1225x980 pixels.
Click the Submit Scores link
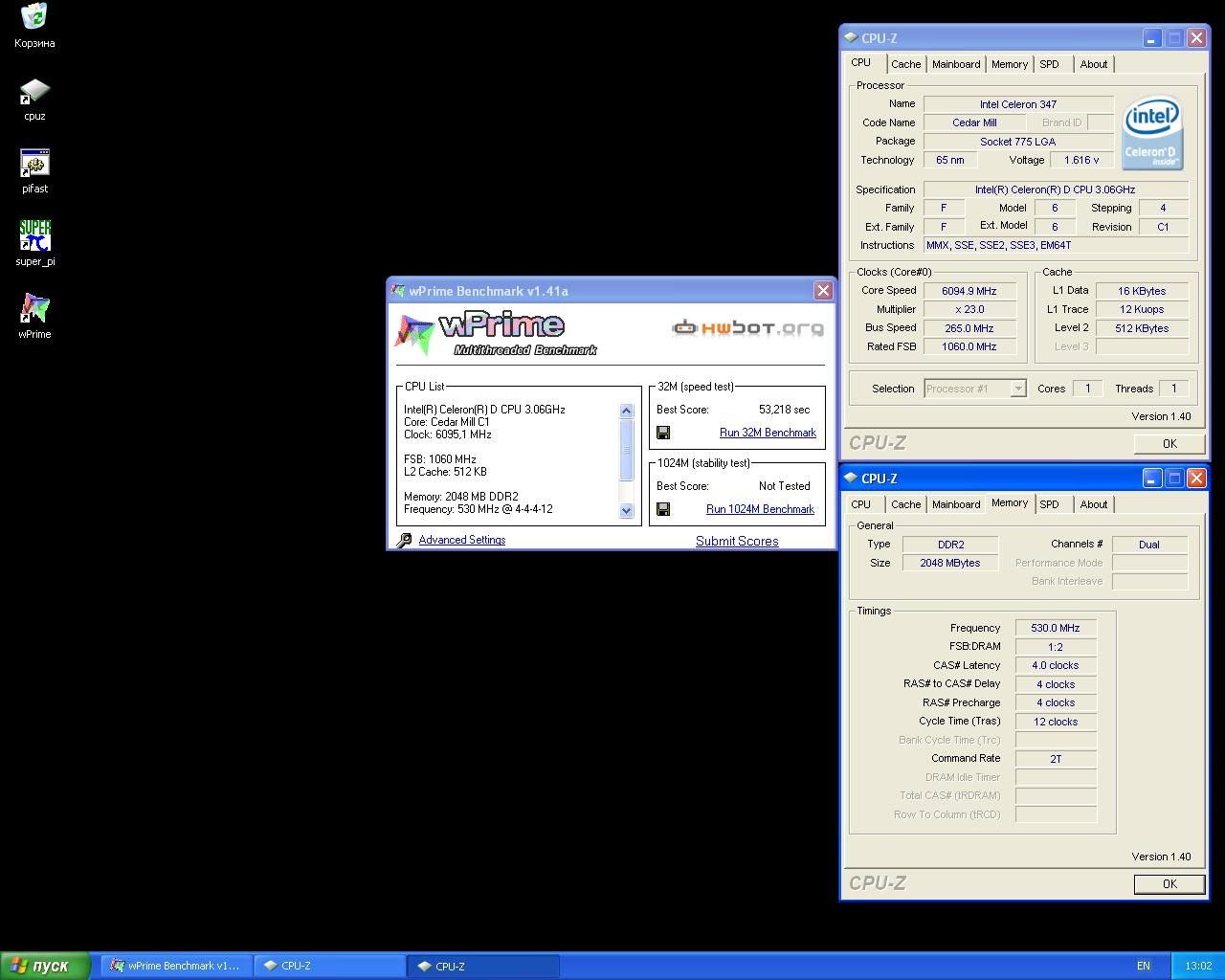click(x=737, y=541)
